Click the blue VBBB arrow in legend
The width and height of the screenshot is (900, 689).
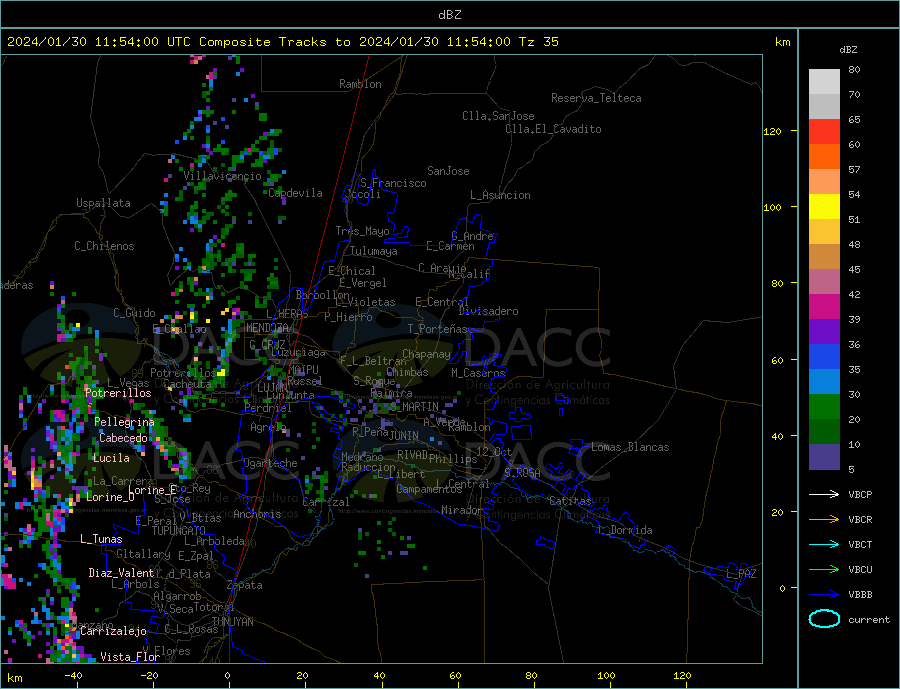pyautogui.click(x=824, y=595)
